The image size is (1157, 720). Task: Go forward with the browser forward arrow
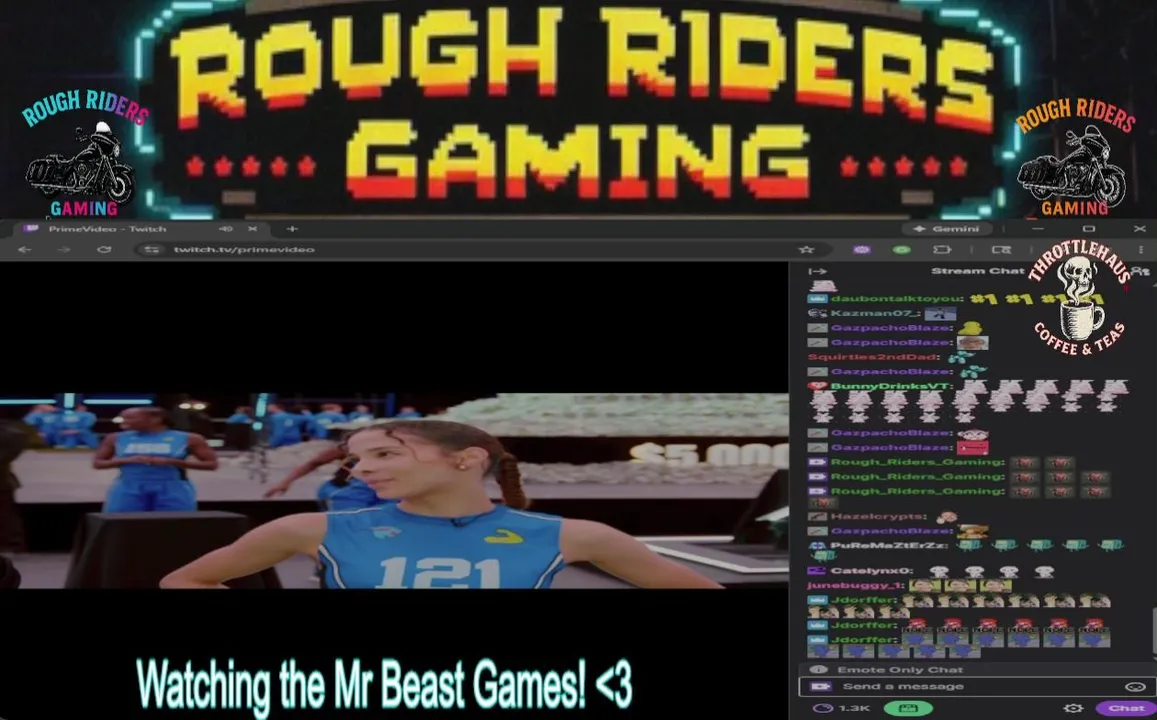point(64,249)
